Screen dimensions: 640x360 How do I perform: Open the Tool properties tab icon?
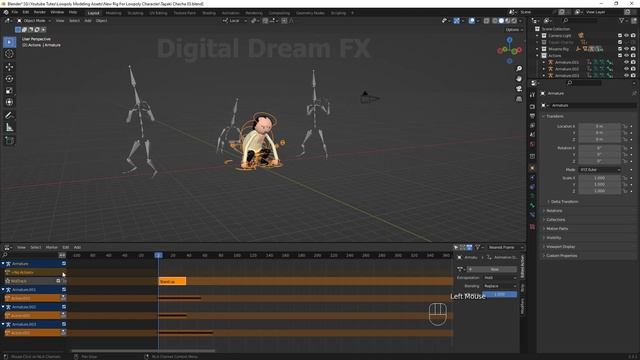[532, 95]
